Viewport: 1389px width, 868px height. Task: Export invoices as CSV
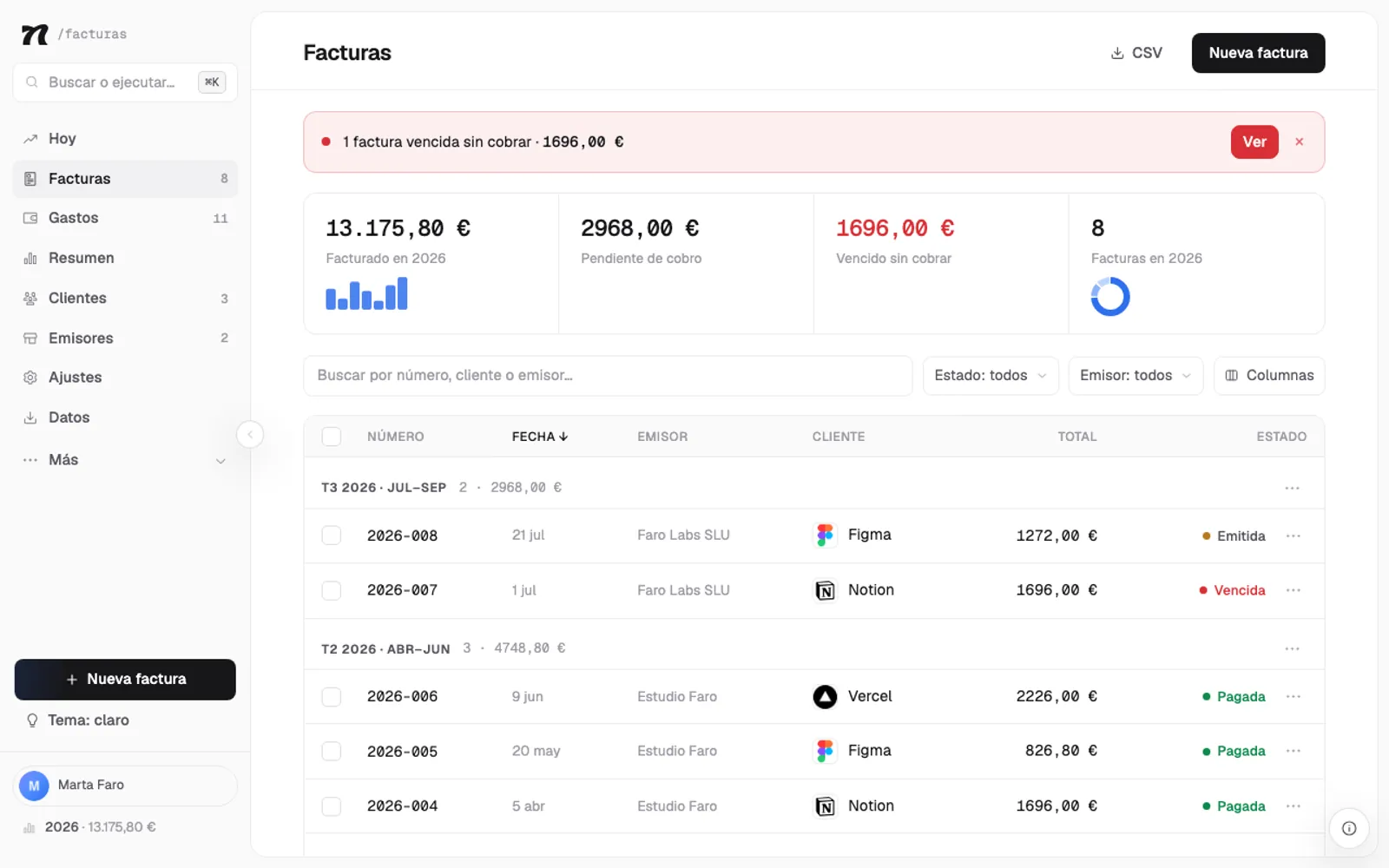point(1136,53)
